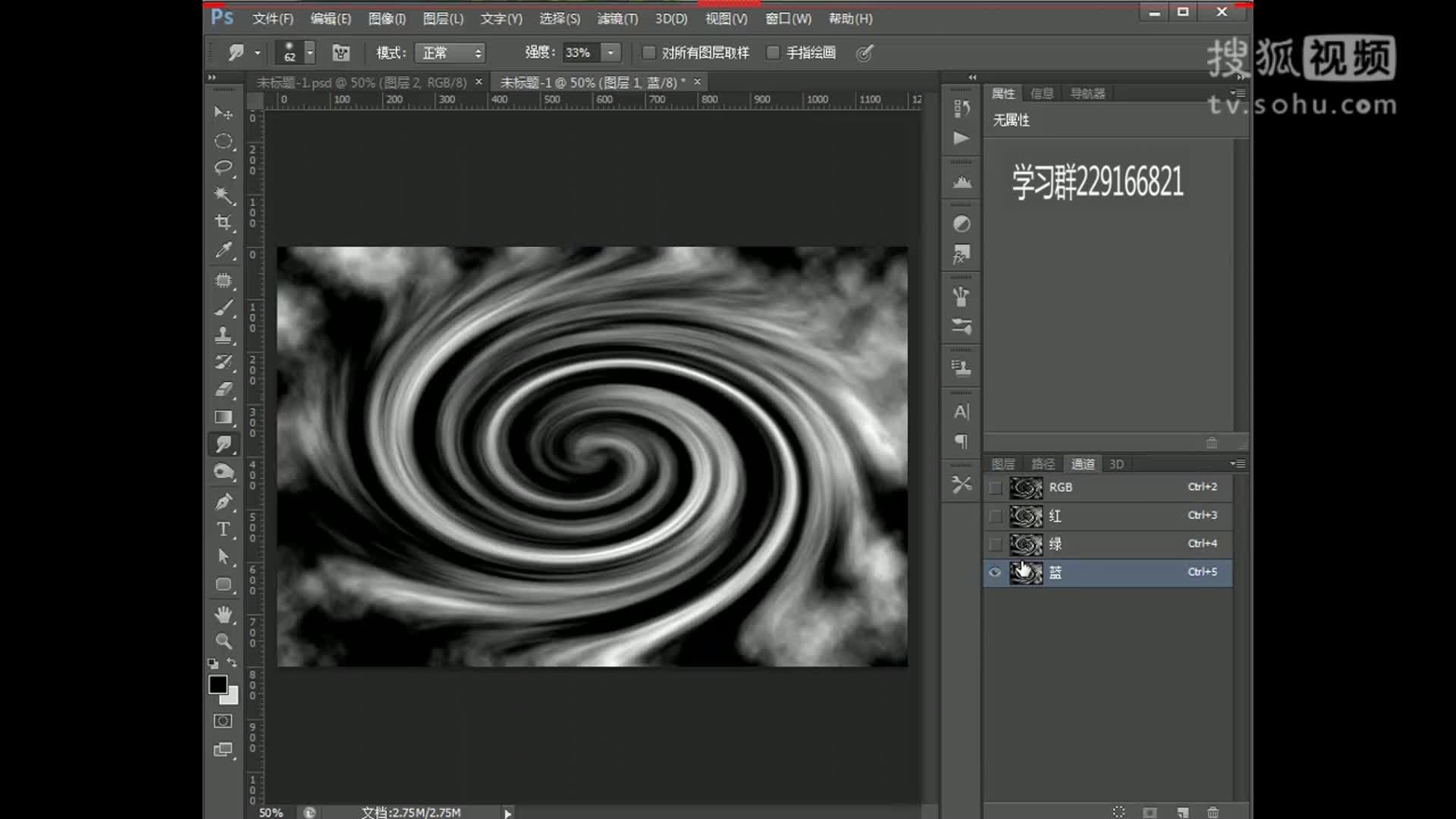This screenshot has width=1456, height=819.
Task: Select the 红 channel
Action: pyautogui.click(x=1055, y=516)
